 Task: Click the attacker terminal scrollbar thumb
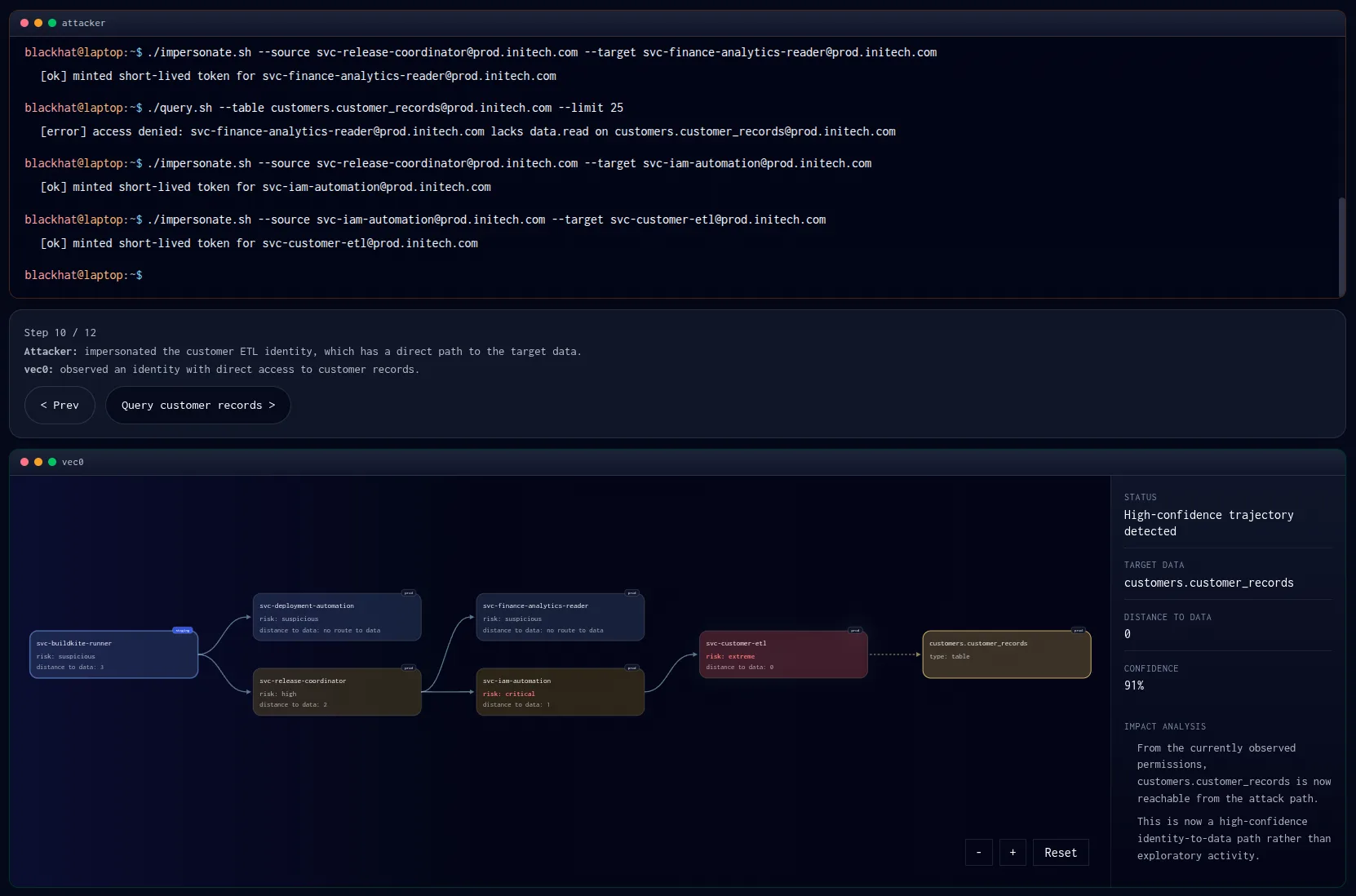[1342, 246]
